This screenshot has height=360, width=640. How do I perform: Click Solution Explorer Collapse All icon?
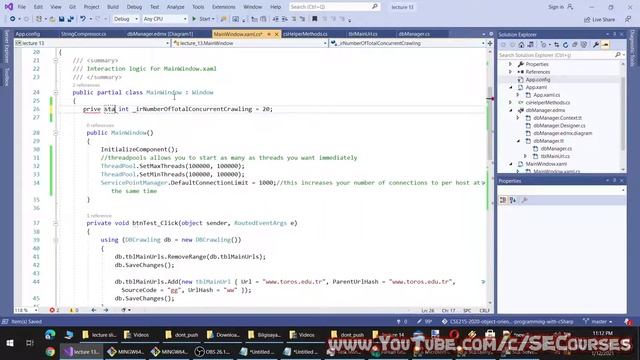point(575,45)
